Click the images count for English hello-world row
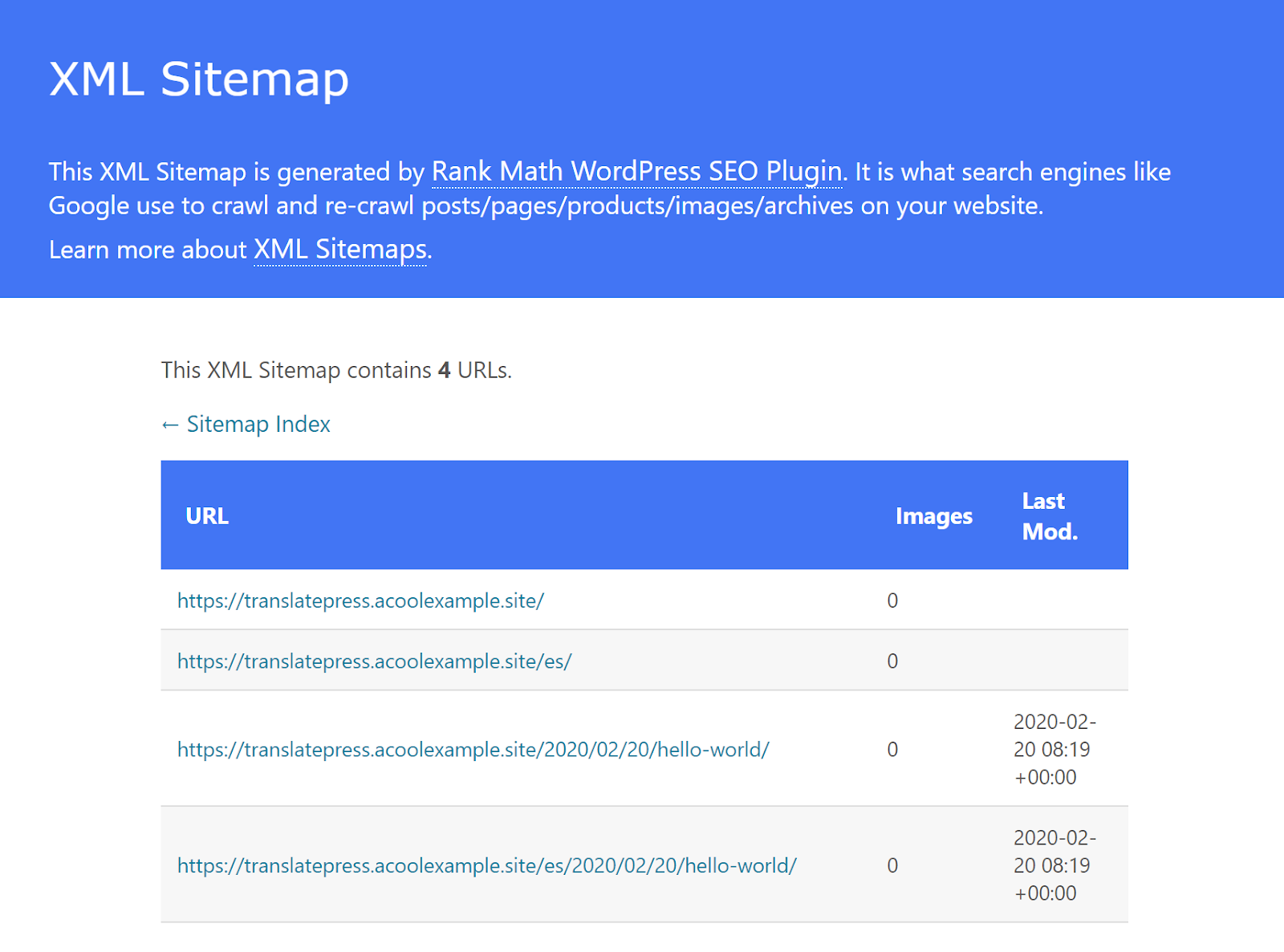The image size is (1284, 952). (x=892, y=750)
